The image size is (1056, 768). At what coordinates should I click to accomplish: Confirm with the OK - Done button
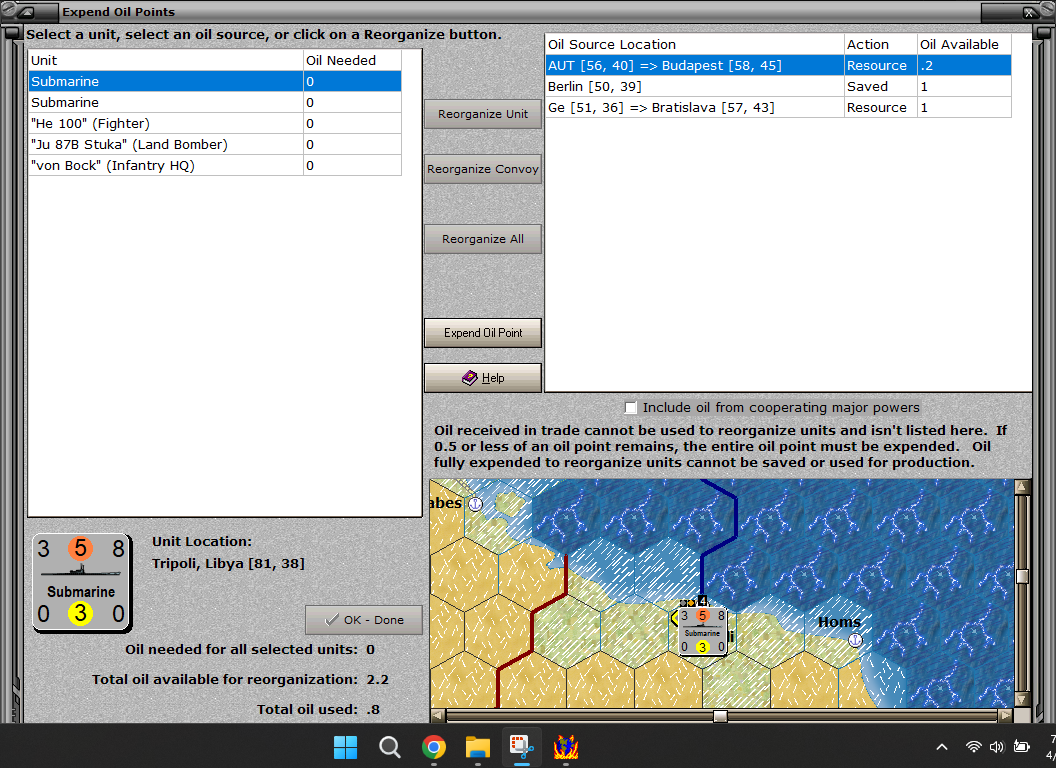pos(363,619)
